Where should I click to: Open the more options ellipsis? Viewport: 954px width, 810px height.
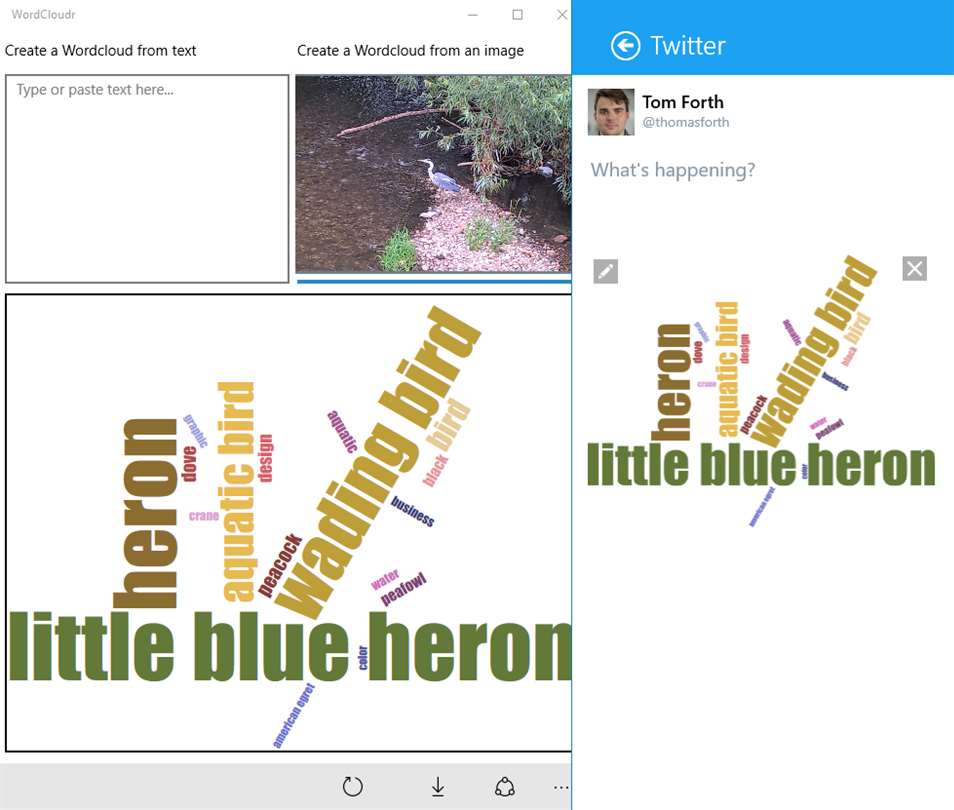(561, 787)
